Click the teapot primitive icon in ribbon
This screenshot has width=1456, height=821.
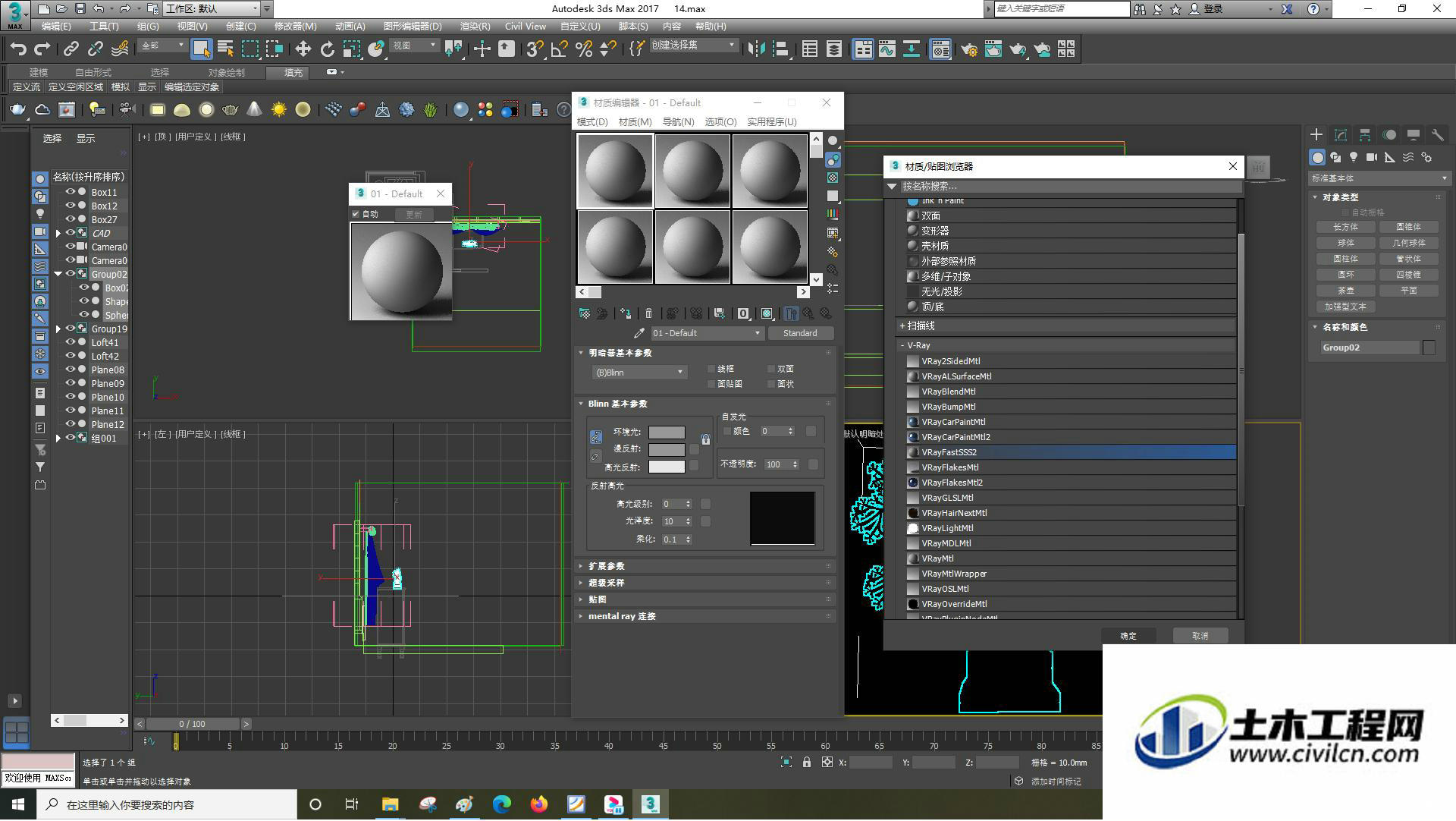(x=17, y=110)
